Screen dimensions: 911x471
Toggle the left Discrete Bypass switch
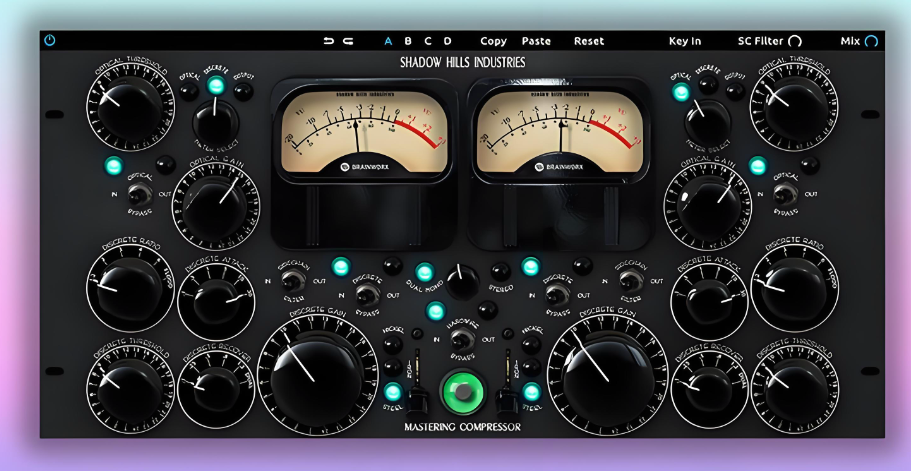point(367,294)
